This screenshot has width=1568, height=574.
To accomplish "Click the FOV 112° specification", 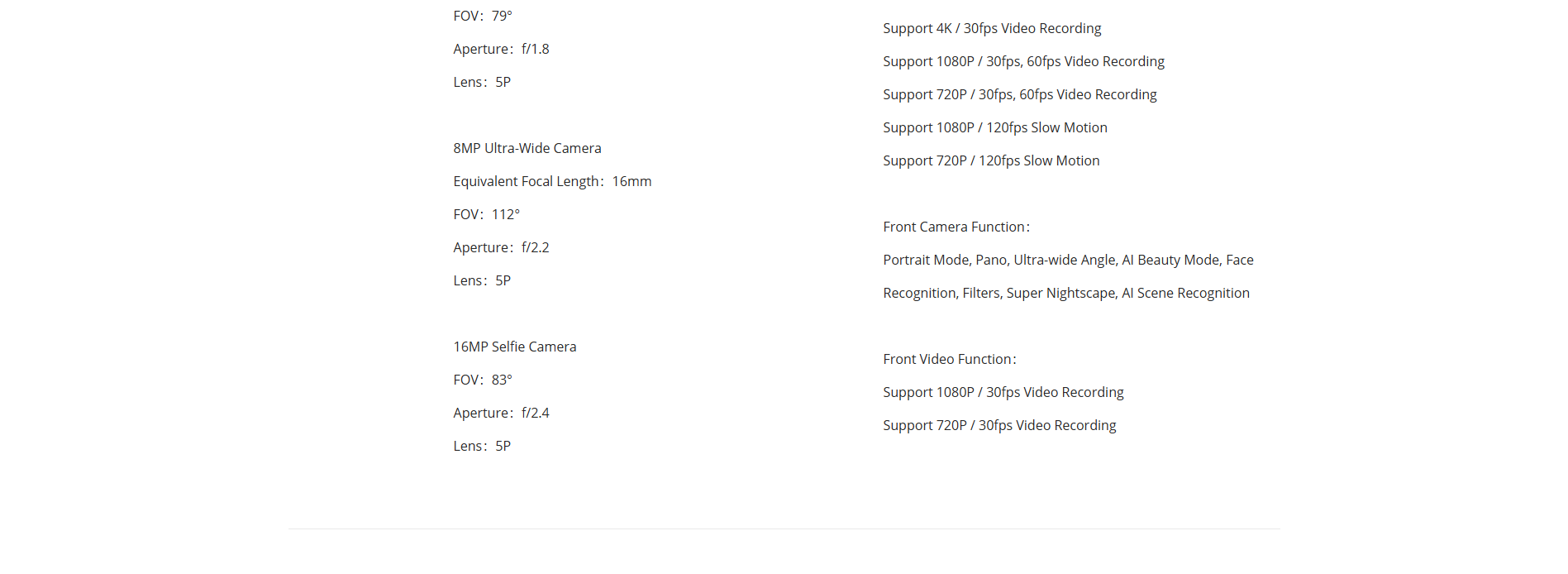I will coord(487,214).
